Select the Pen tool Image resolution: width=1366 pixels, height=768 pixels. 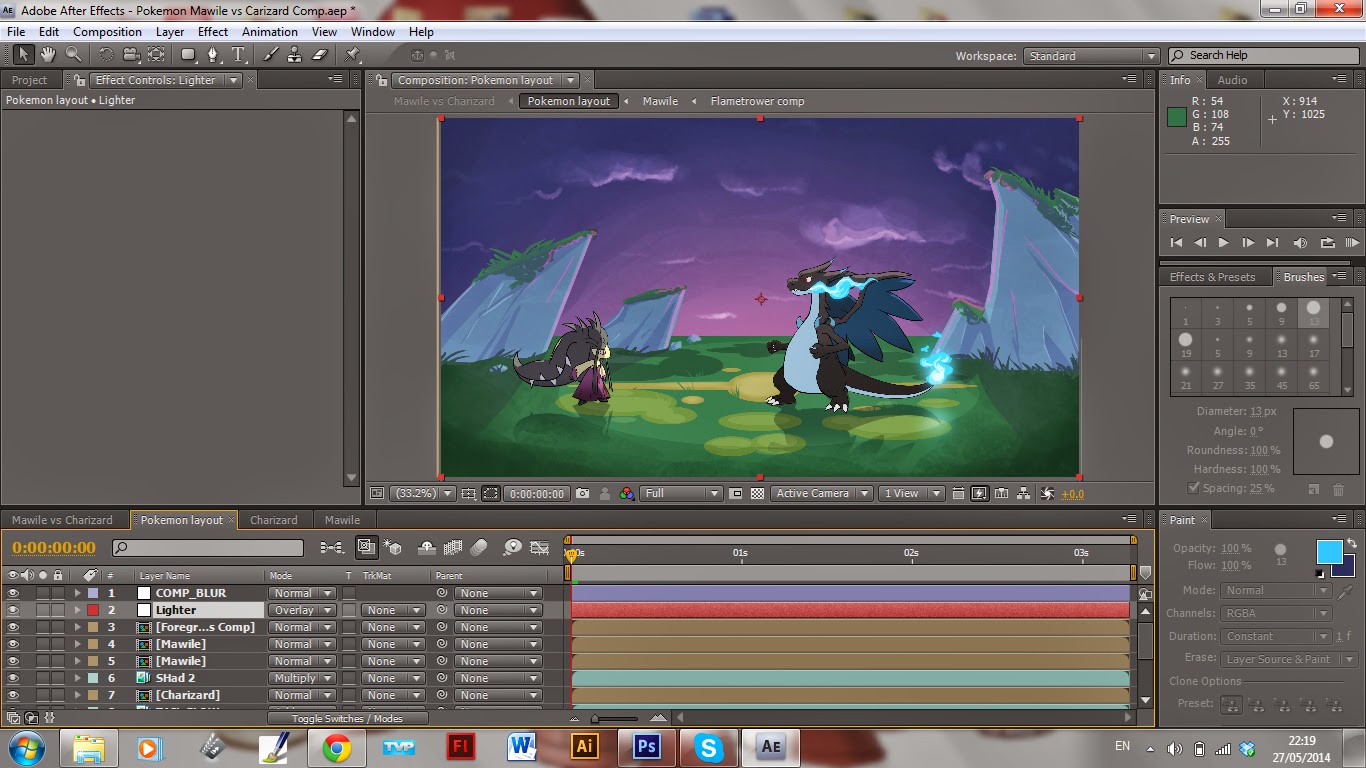213,55
